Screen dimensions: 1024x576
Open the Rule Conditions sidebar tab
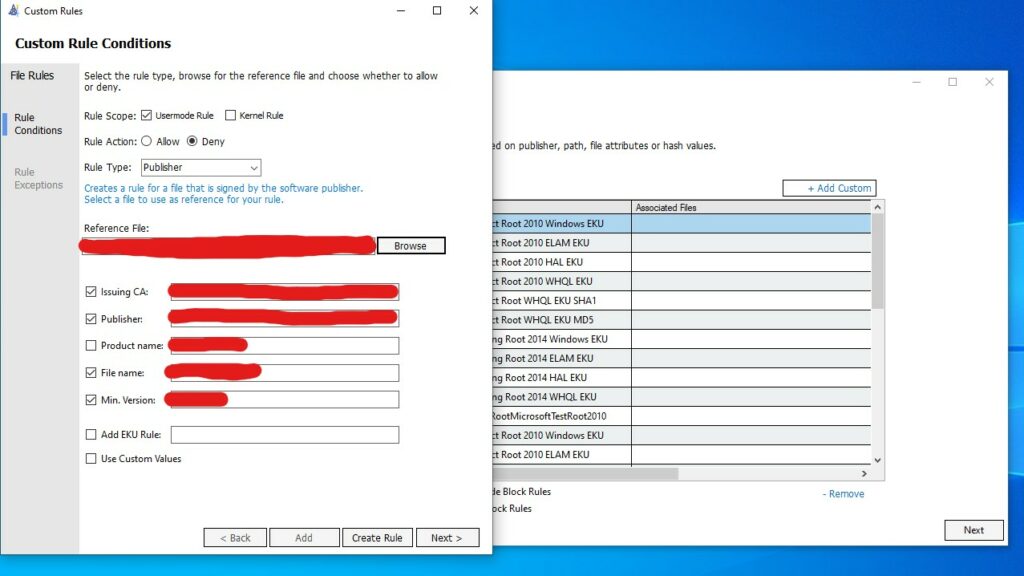click(x=38, y=124)
